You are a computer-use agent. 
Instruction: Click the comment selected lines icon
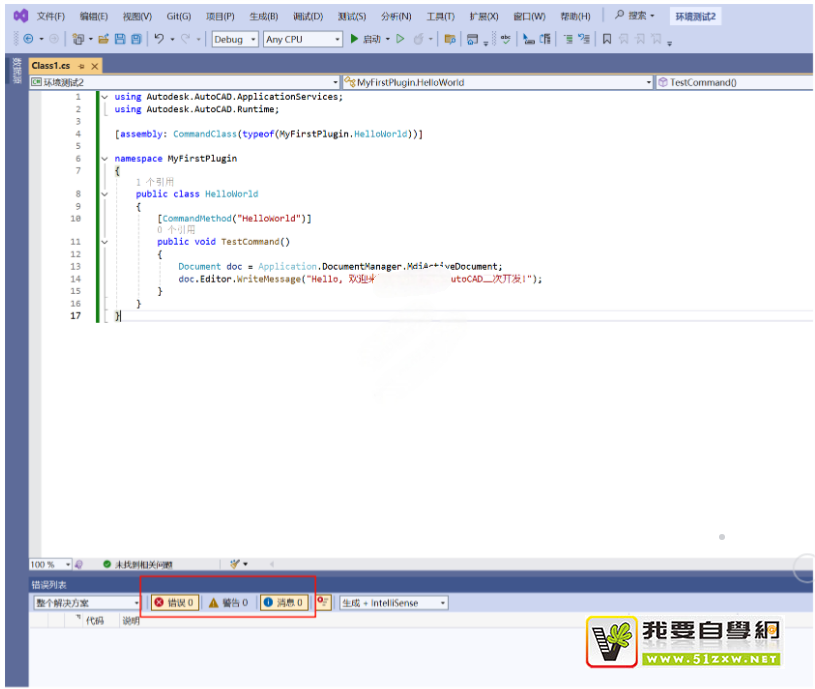coord(567,39)
